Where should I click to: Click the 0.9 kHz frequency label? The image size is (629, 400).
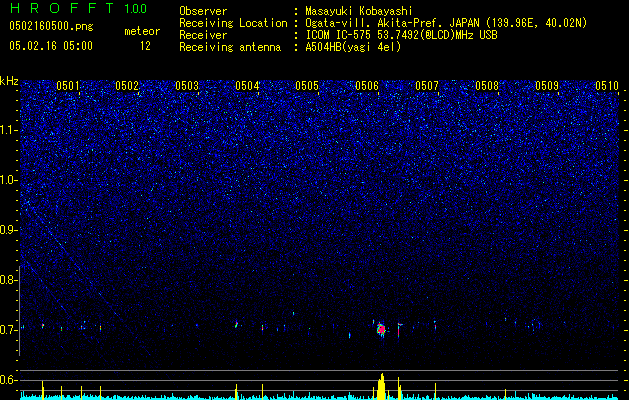pos(8,230)
